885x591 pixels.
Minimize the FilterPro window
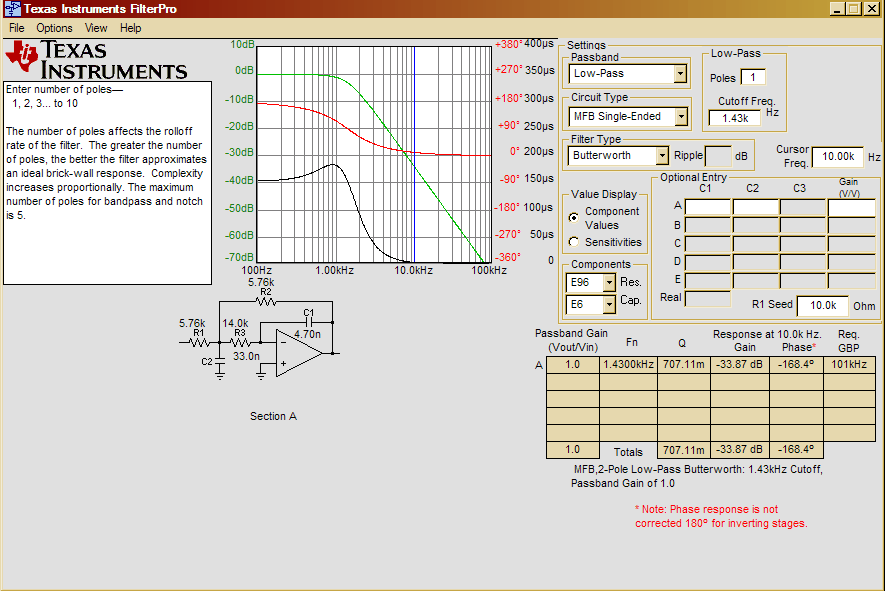click(837, 8)
